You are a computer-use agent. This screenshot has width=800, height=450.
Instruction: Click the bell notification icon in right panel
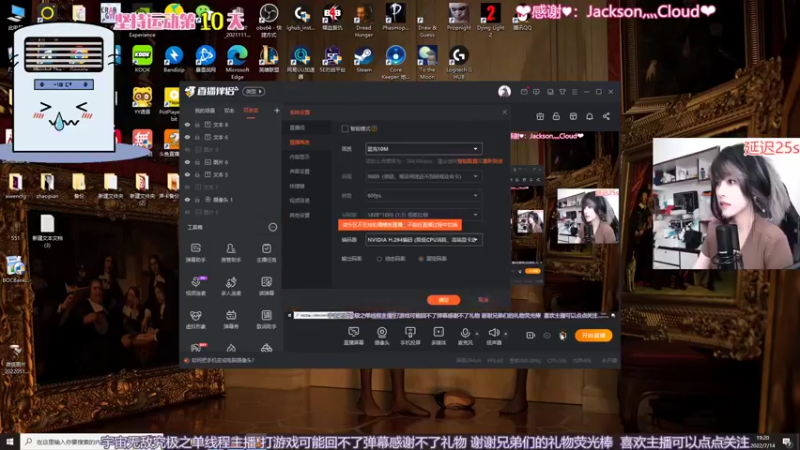tap(589, 116)
